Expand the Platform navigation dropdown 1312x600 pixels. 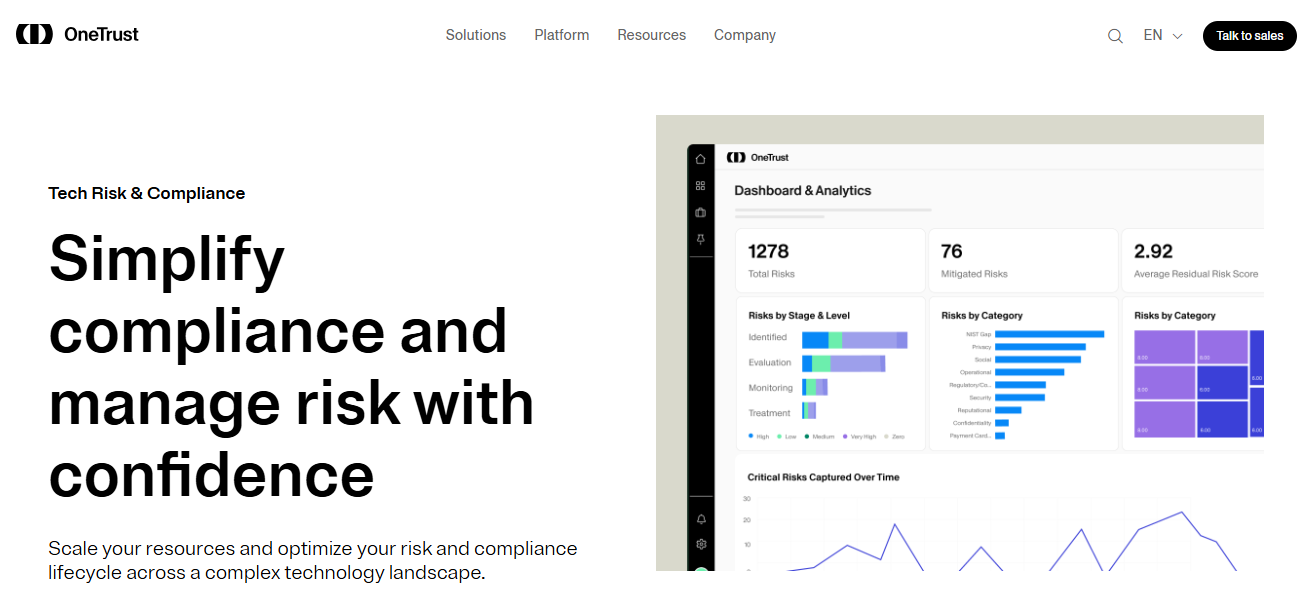[561, 35]
